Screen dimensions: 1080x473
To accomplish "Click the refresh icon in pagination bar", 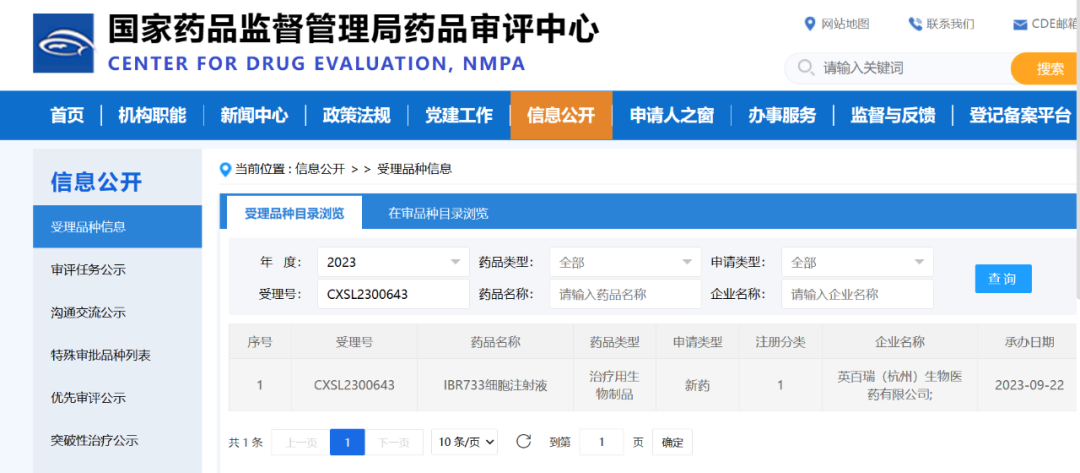I will [x=523, y=441].
